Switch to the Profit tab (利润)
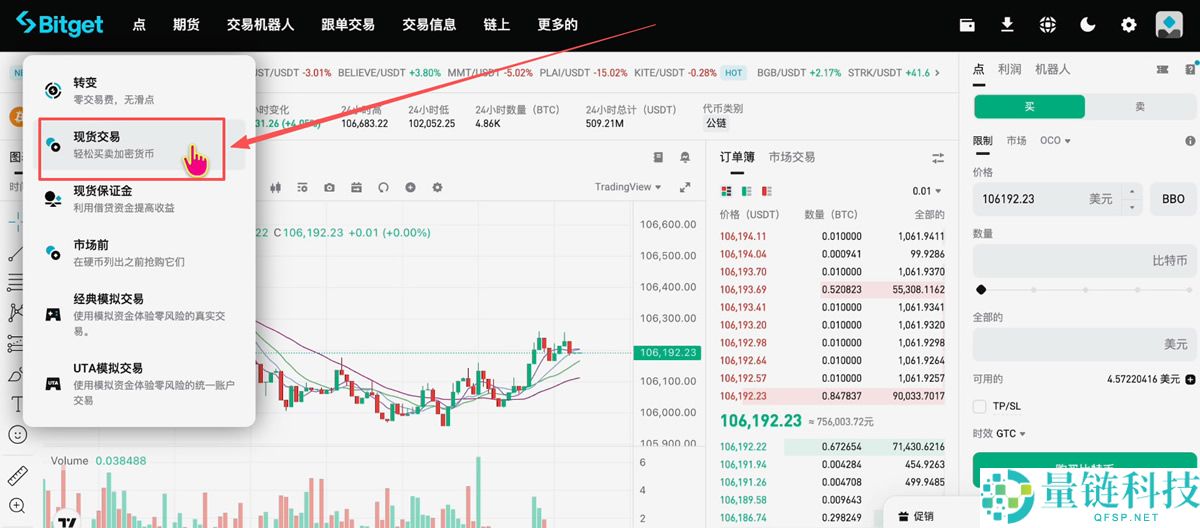The width and height of the screenshot is (1200, 528). tap(1009, 69)
